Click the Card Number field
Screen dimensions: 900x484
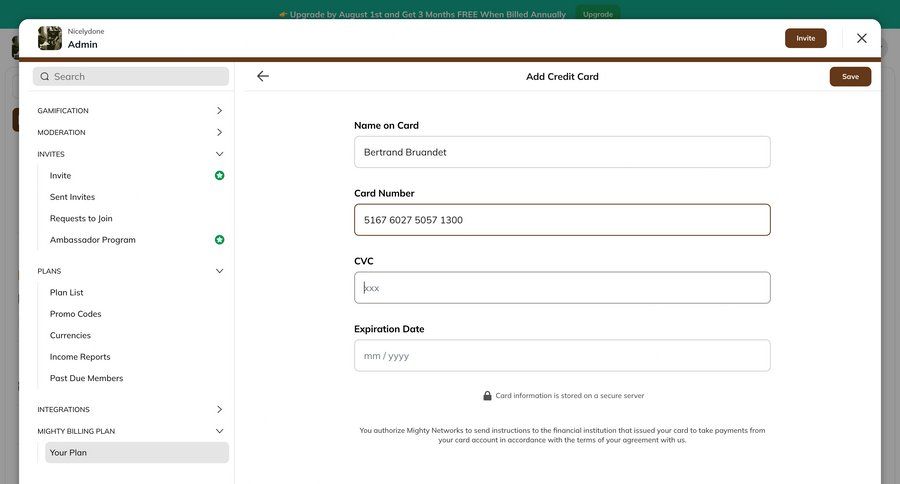(562, 220)
